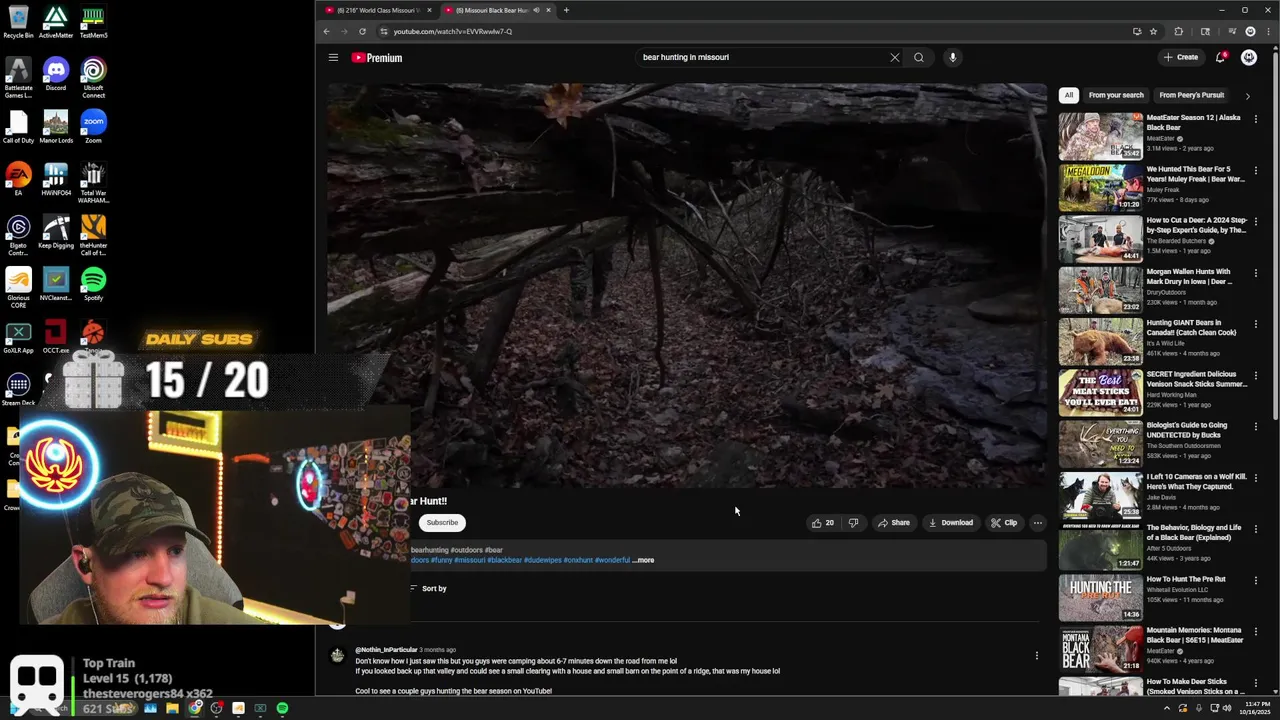Open MeatEater Season 12 Alaska thumbnail
The height and width of the screenshot is (720, 1280).
point(1100,136)
